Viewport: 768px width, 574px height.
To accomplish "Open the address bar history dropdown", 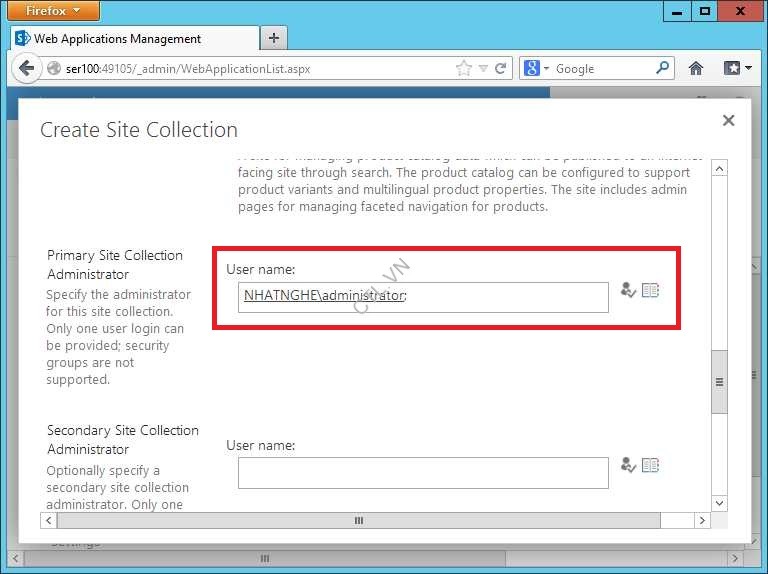I will click(483, 69).
